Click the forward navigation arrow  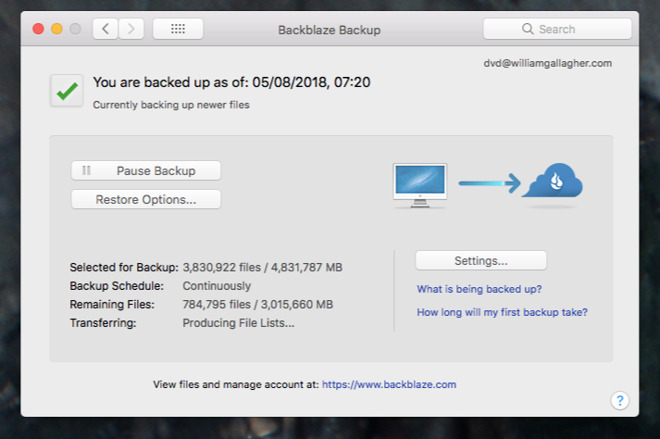coord(131,29)
